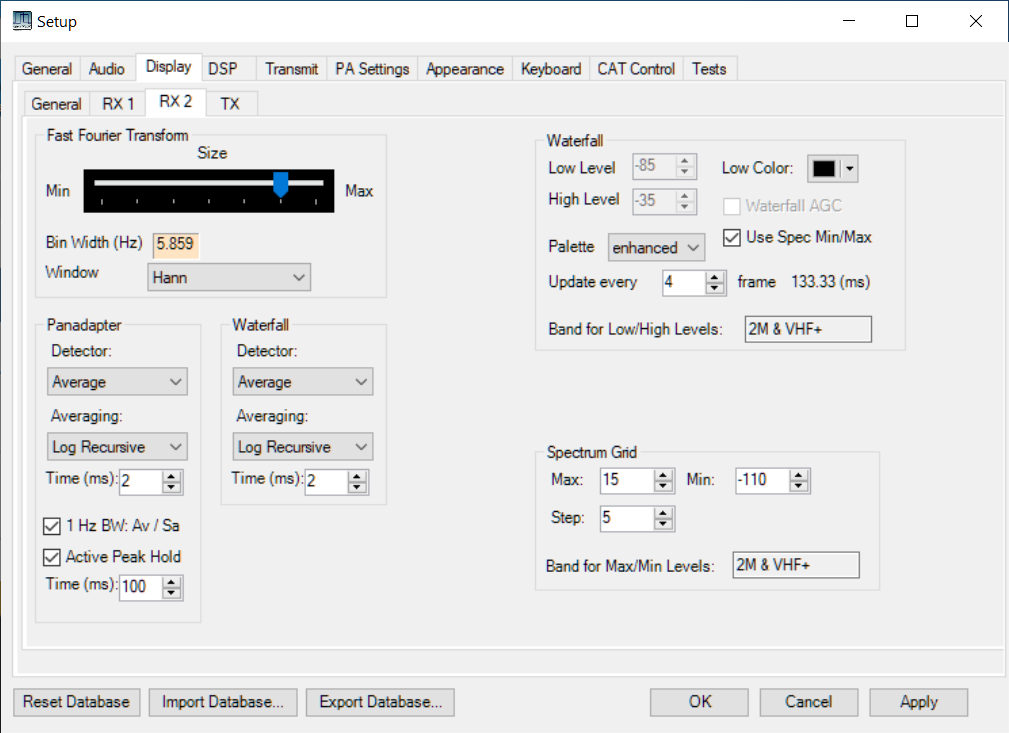
Task: Decrease Active Peak Hold time value
Action: point(172,593)
